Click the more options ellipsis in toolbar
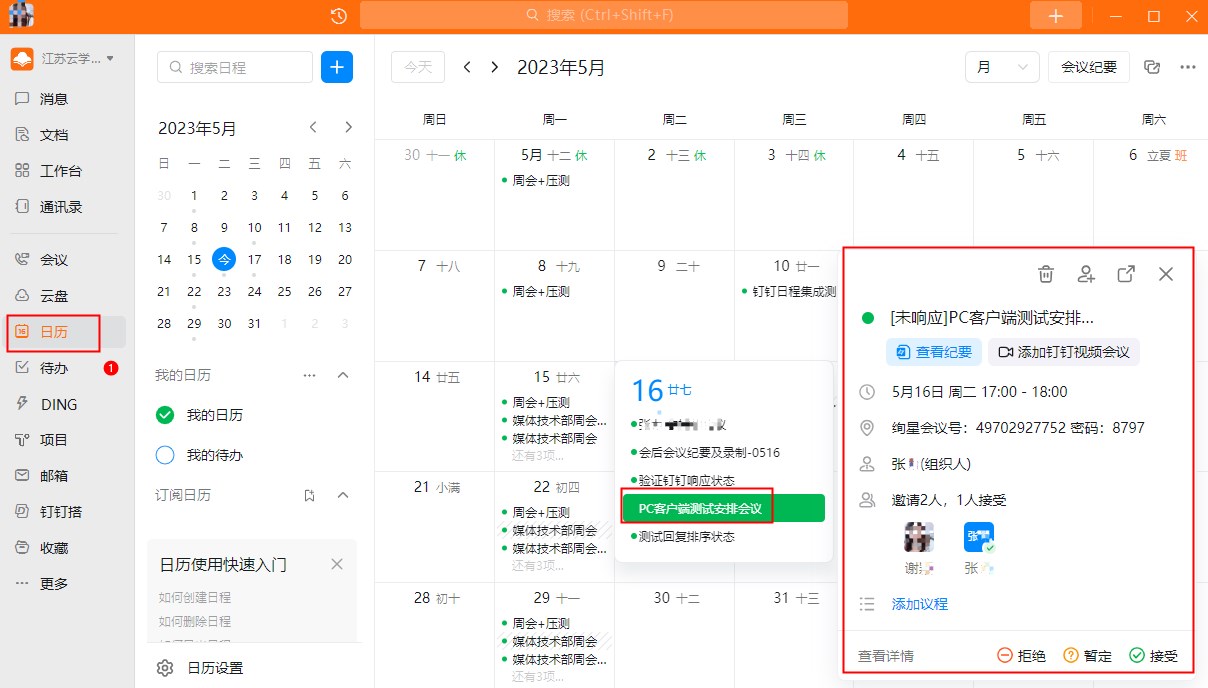This screenshot has height=688, width=1208. [x=1188, y=67]
